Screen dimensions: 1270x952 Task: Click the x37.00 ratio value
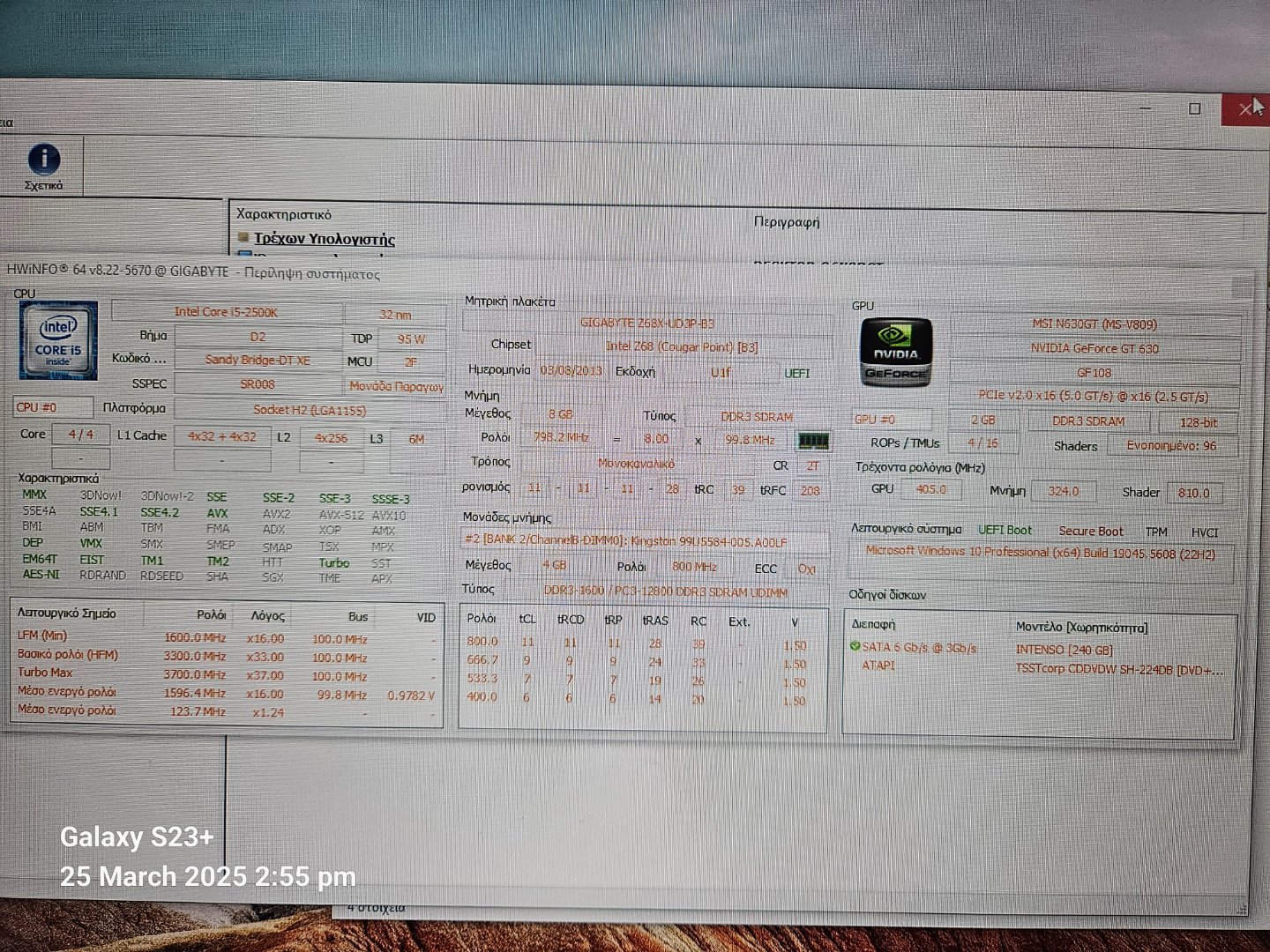point(265,675)
